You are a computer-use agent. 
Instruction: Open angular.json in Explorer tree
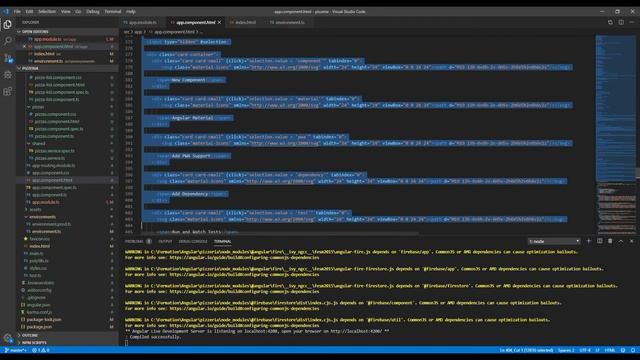(x=38, y=305)
